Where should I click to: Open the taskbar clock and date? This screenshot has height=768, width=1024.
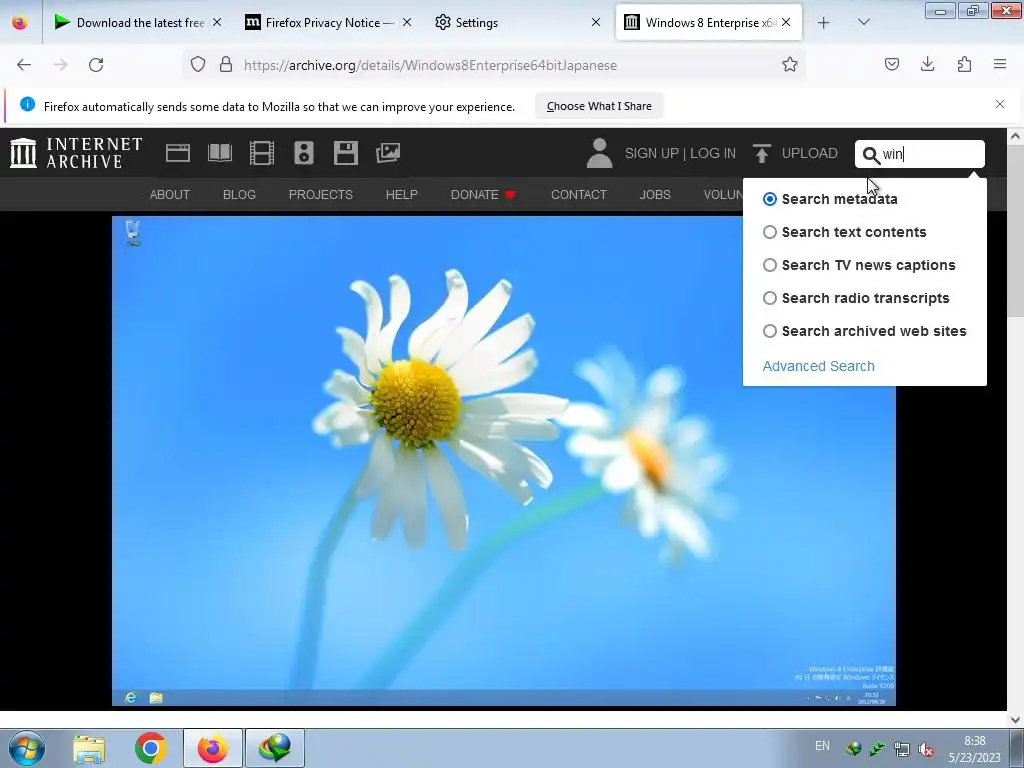click(974, 749)
